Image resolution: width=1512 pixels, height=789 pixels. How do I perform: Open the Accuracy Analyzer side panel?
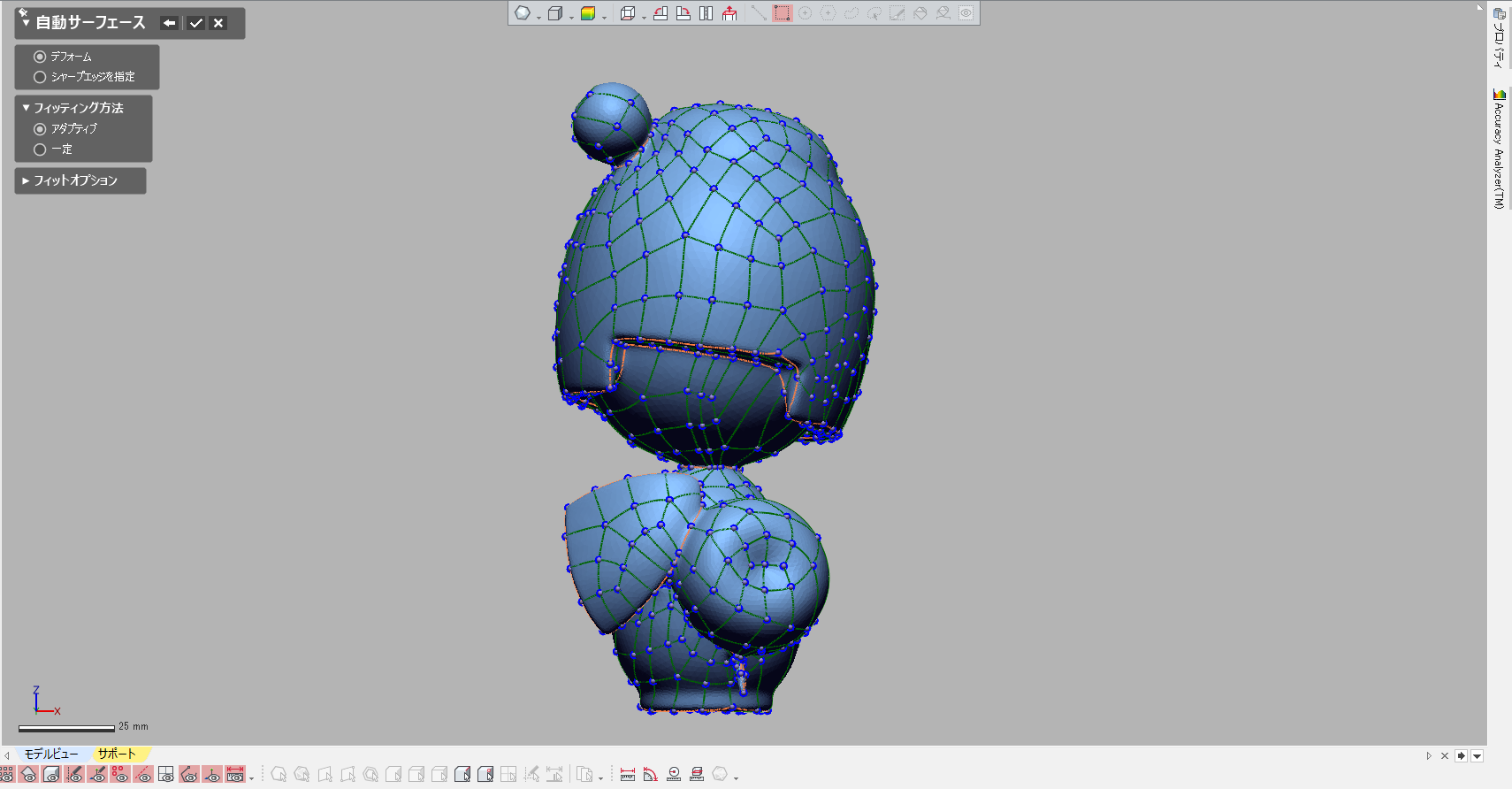click(1499, 149)
